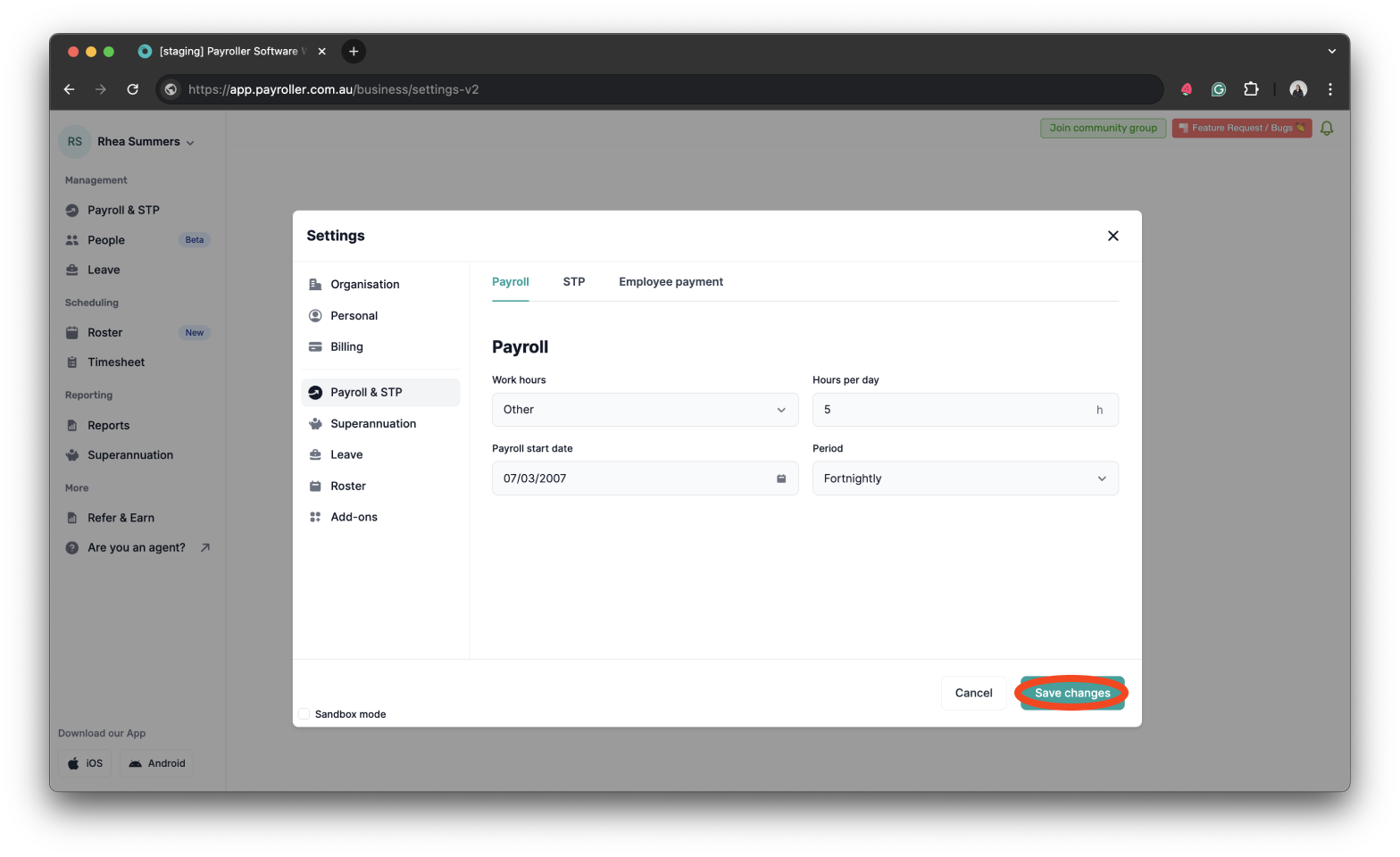Image resolution: width=1400 pixels, height=857 pixels.
Task: Close the Settings dialog with X
Action: click(x=1112, y=236)
